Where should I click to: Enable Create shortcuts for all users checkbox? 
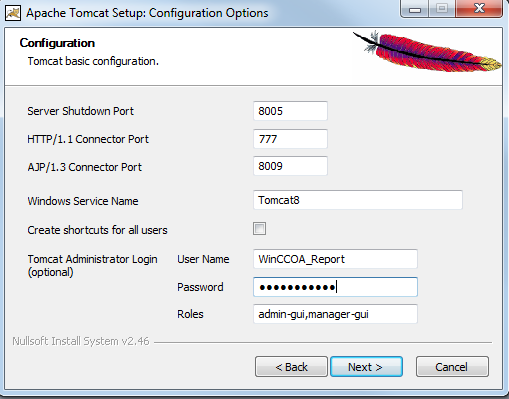point(259,229)
